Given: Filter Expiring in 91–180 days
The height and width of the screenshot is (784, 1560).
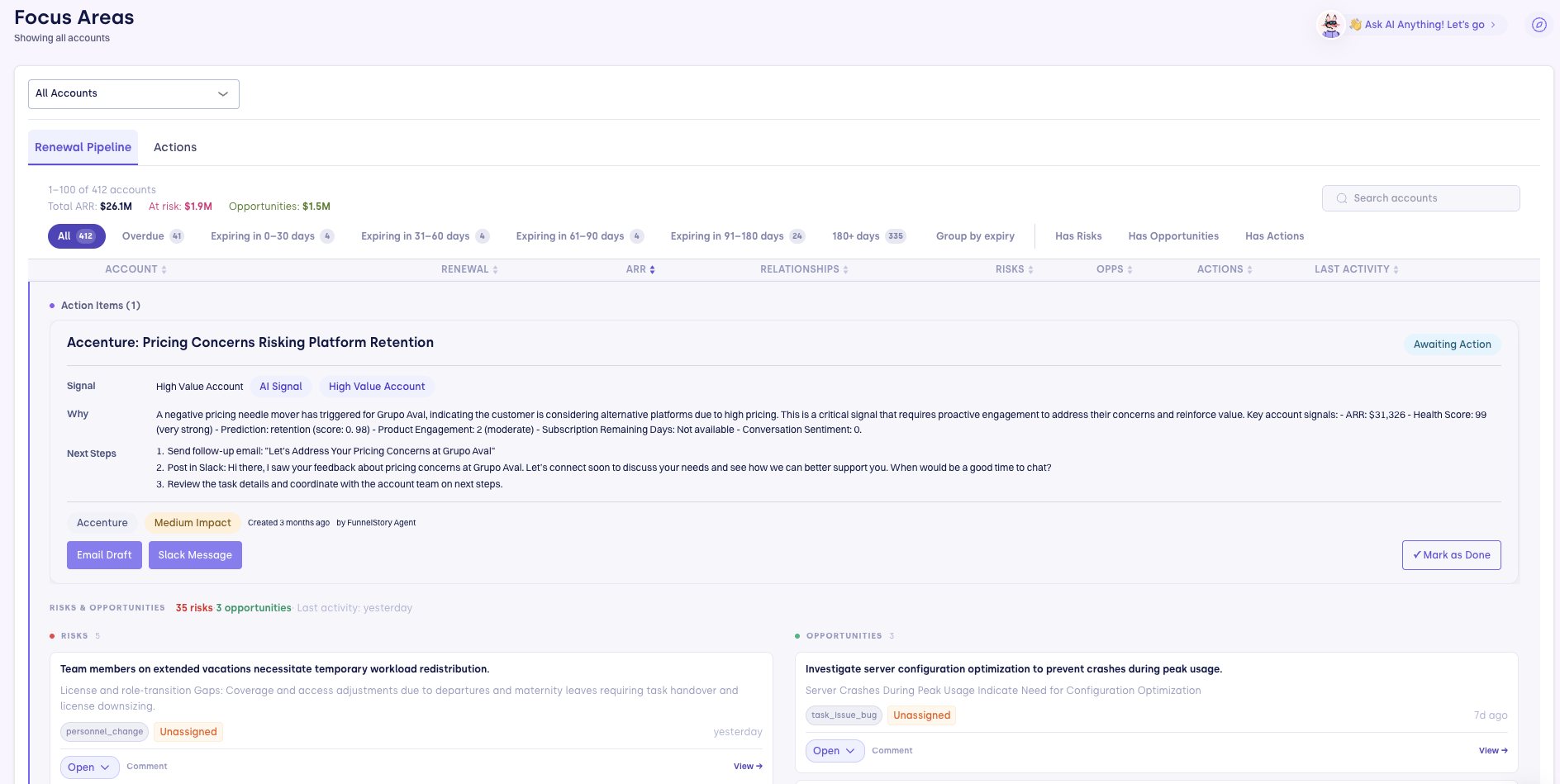Looking at the screenshot, I should (x=737, y=236).
